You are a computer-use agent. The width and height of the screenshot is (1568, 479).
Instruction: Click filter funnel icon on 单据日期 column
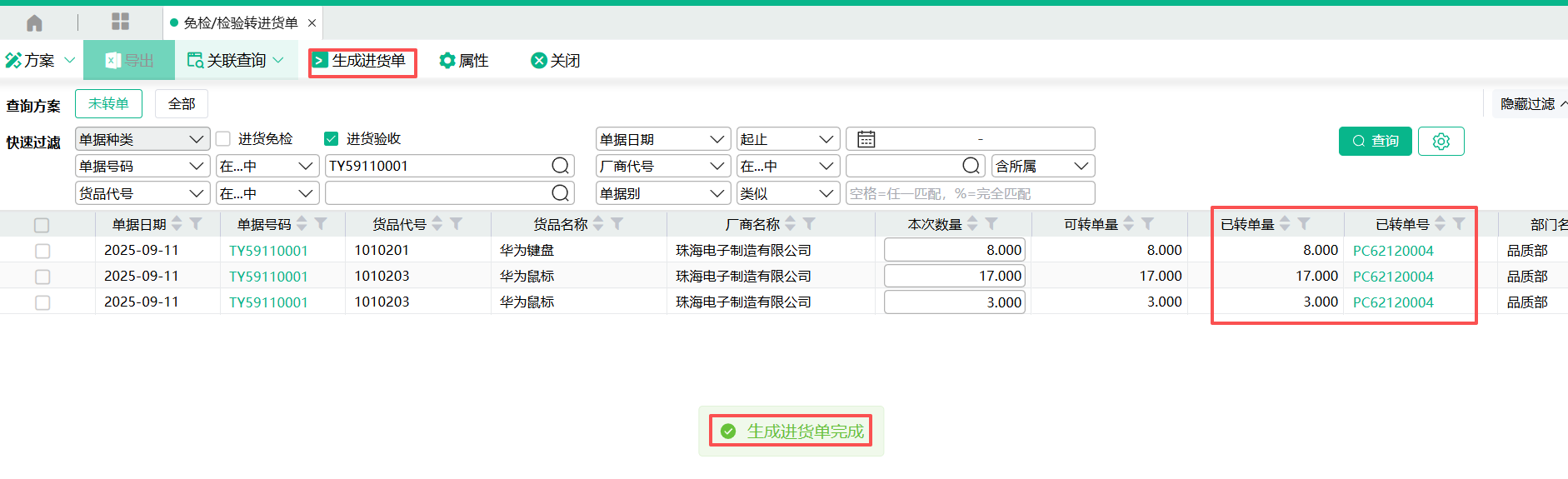(196, 224)
